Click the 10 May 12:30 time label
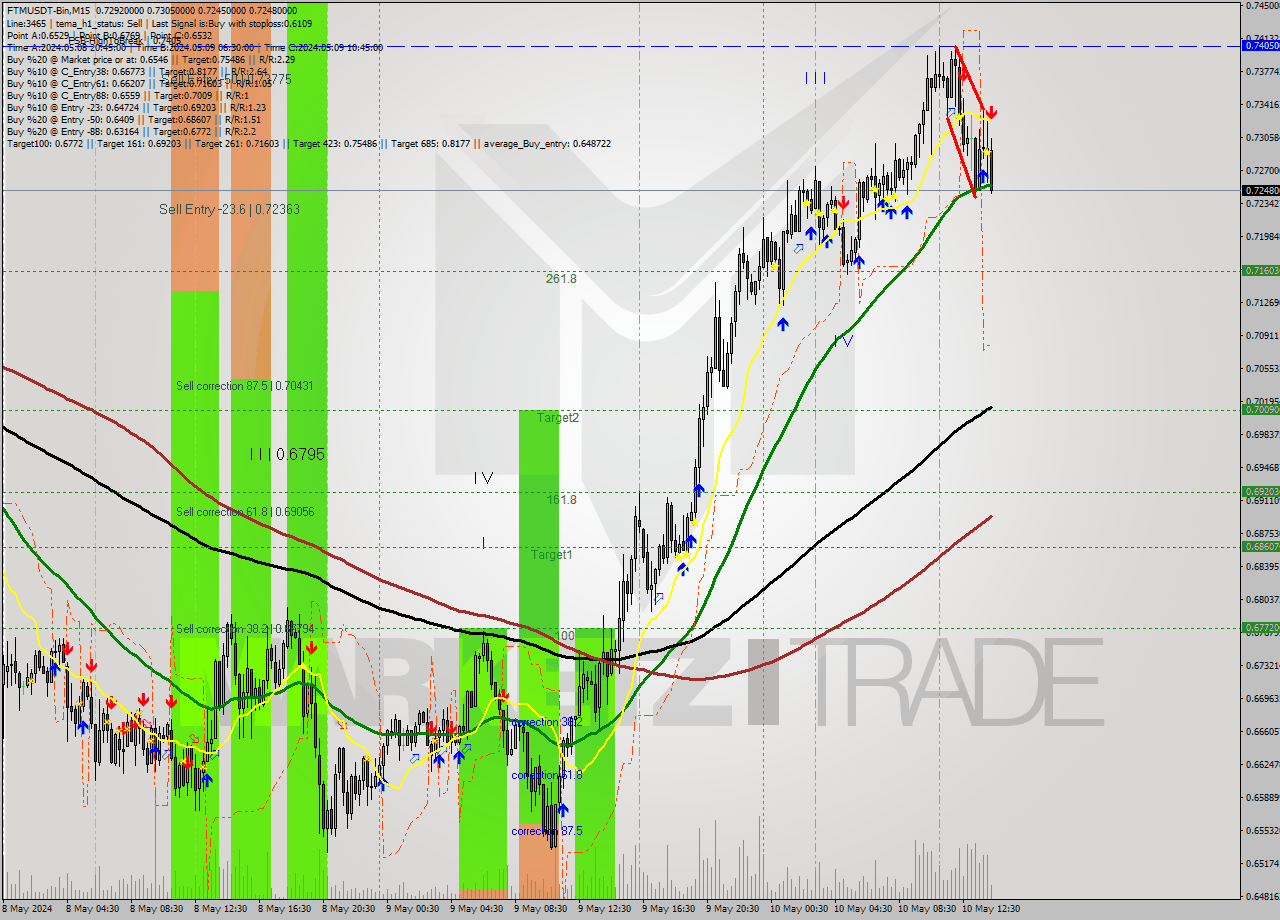 990,909
